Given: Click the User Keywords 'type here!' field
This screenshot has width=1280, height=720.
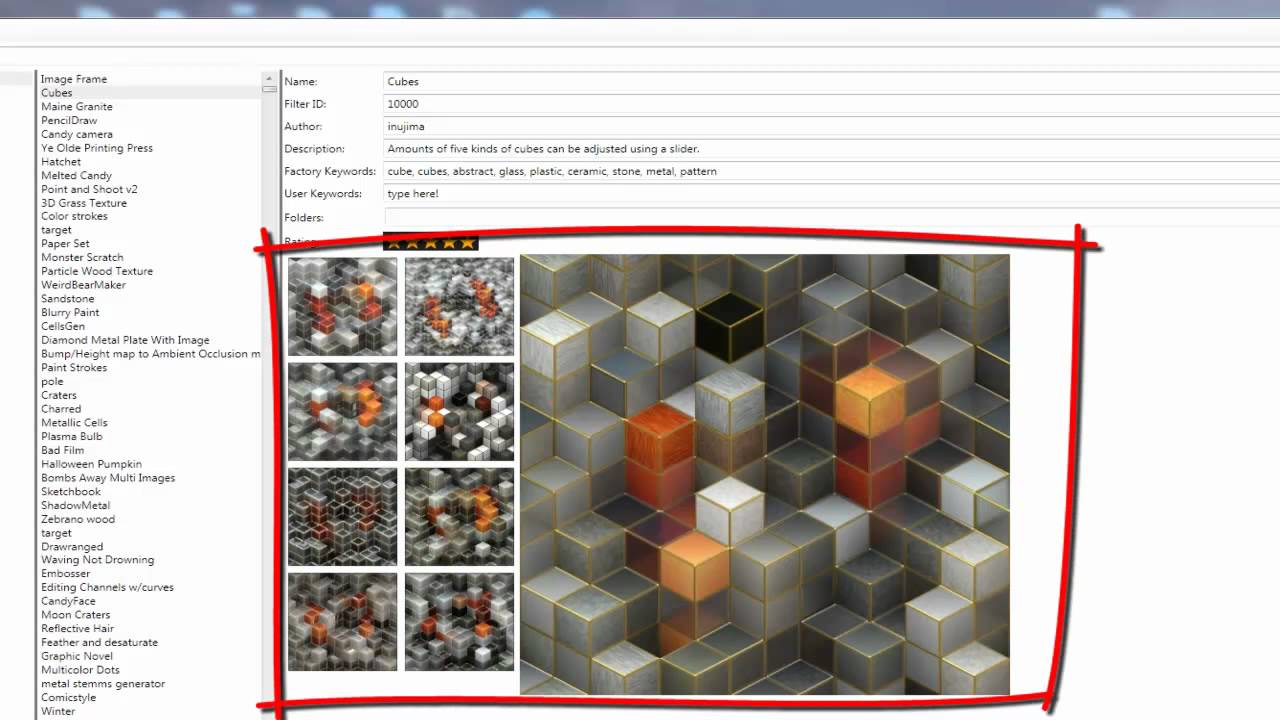Looking at the screenshot, I should click(x=831, y=194).
